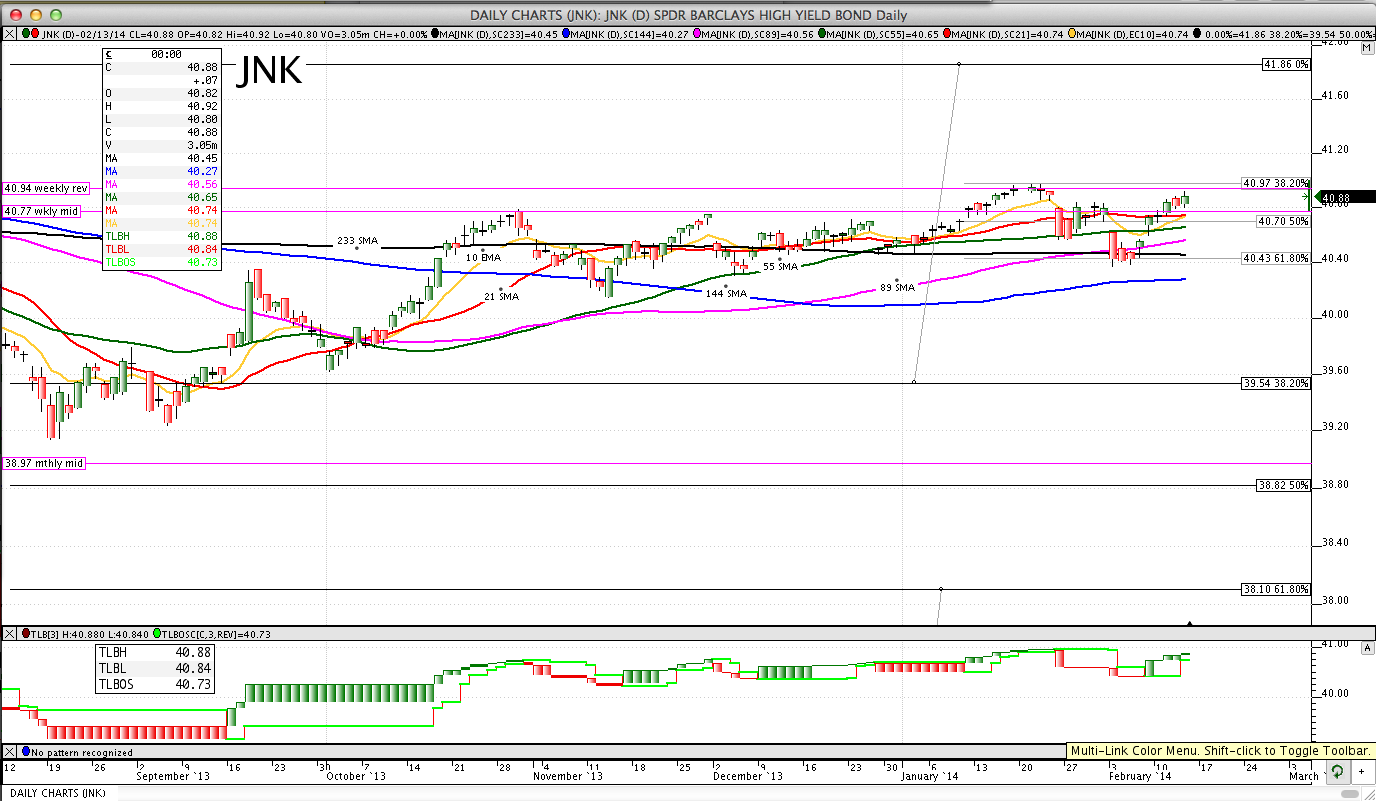Close the price study pane with the X box

point(10,33)
